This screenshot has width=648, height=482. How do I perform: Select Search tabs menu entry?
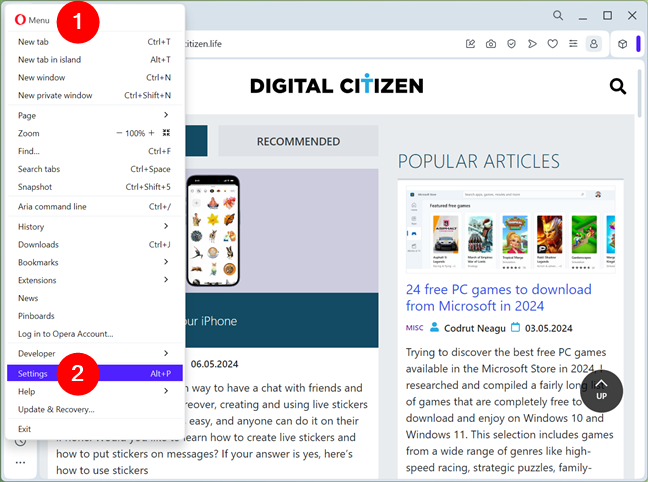tap(95, 169)
